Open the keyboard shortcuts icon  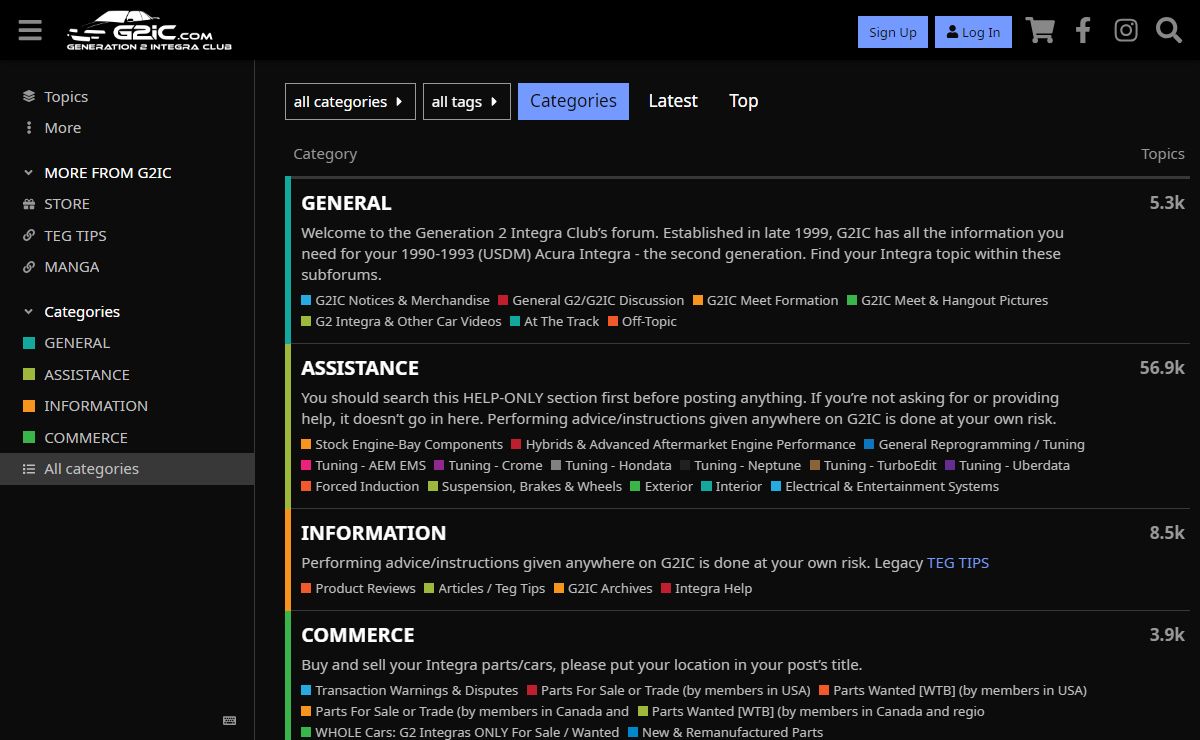coord(229,720)
